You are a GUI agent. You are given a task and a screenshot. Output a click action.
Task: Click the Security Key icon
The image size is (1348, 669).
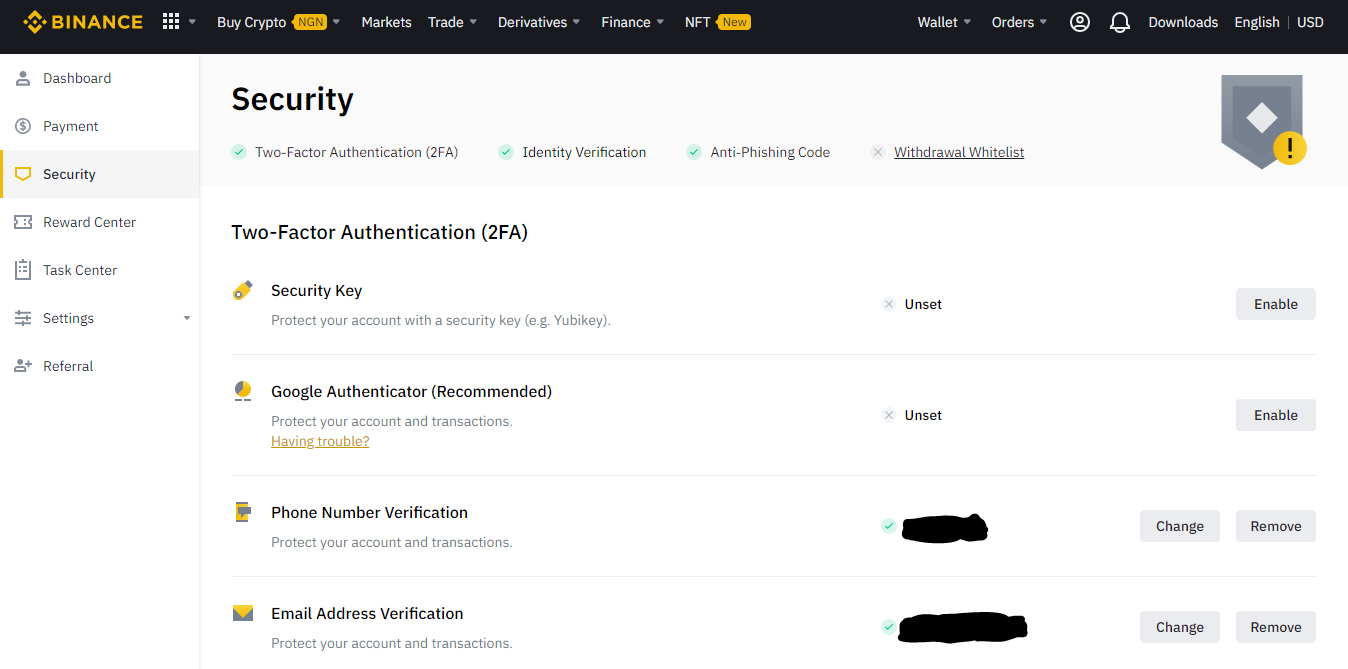pyautogui.click(x=242, y=291)
